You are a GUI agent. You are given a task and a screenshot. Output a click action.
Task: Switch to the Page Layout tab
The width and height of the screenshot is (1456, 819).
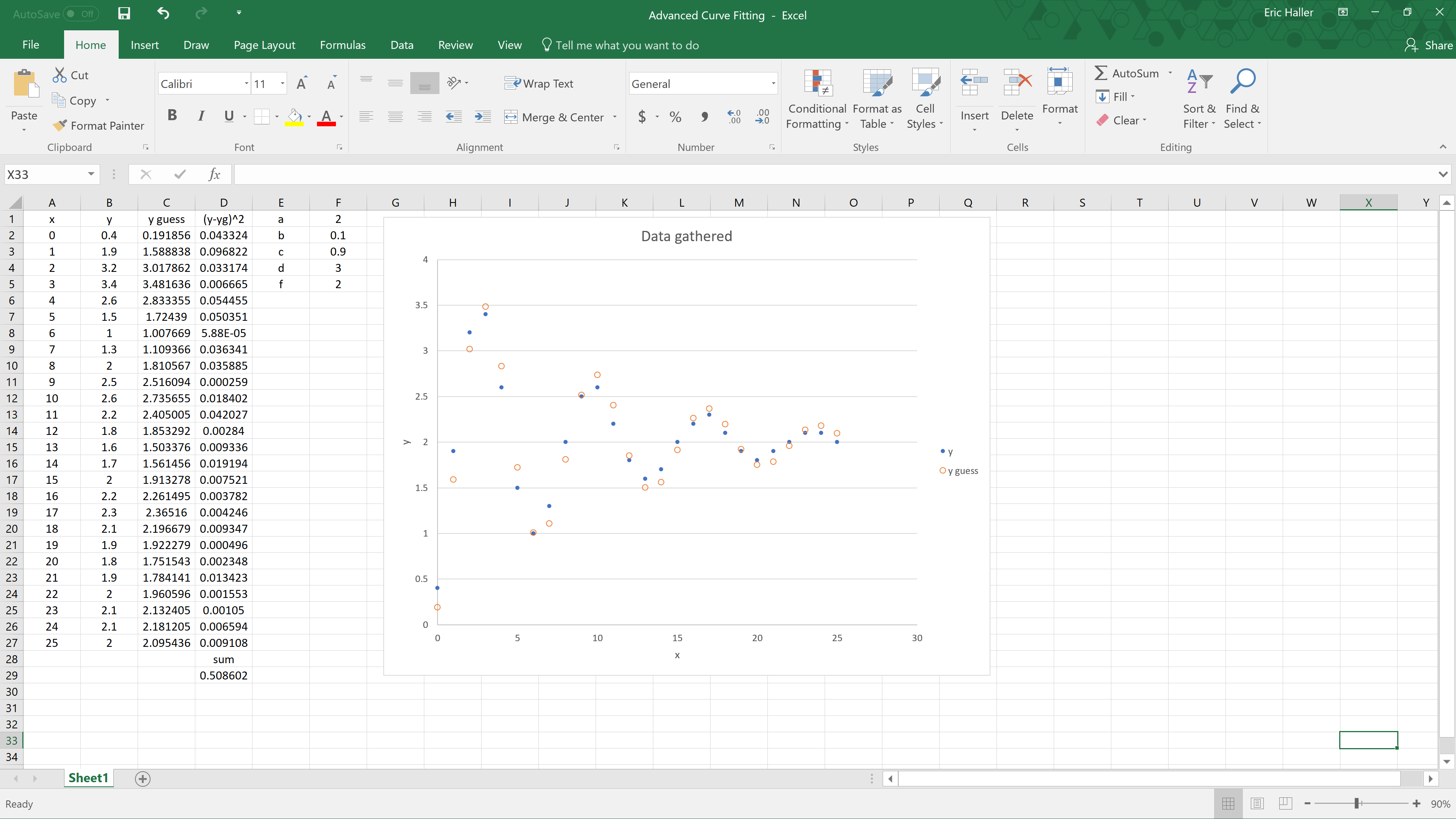(x=265, y=45)
